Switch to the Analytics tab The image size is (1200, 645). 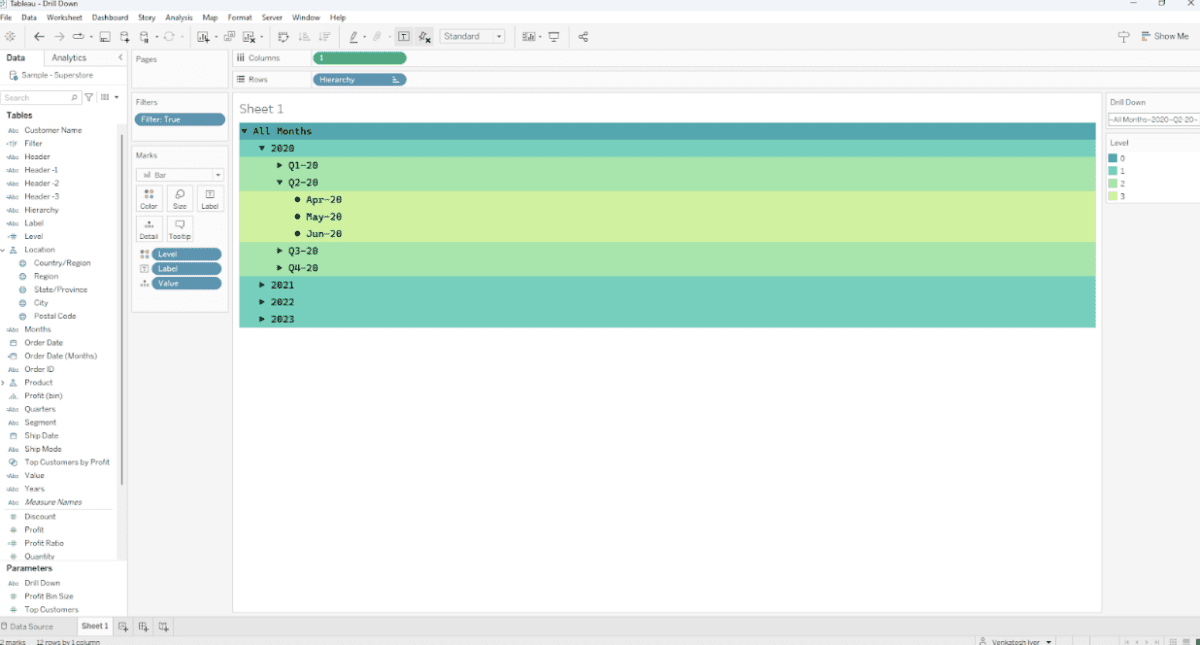(x=69, y=58)
